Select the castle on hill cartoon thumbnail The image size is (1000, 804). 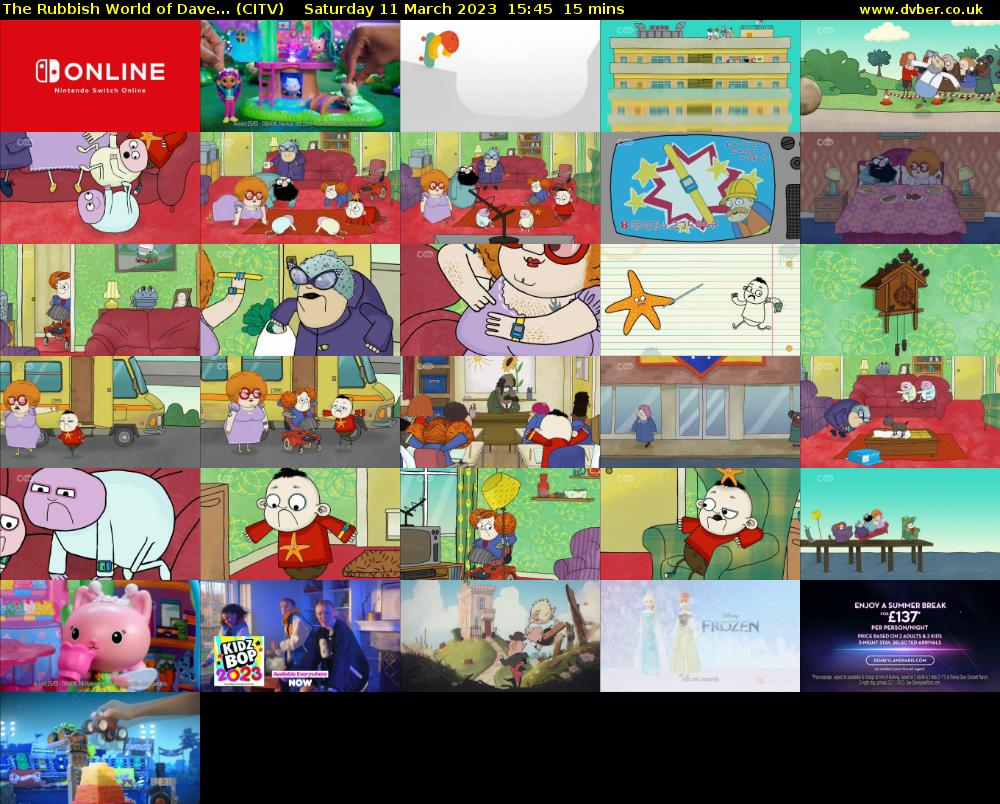pyautogui.click(x=500, y=636)
